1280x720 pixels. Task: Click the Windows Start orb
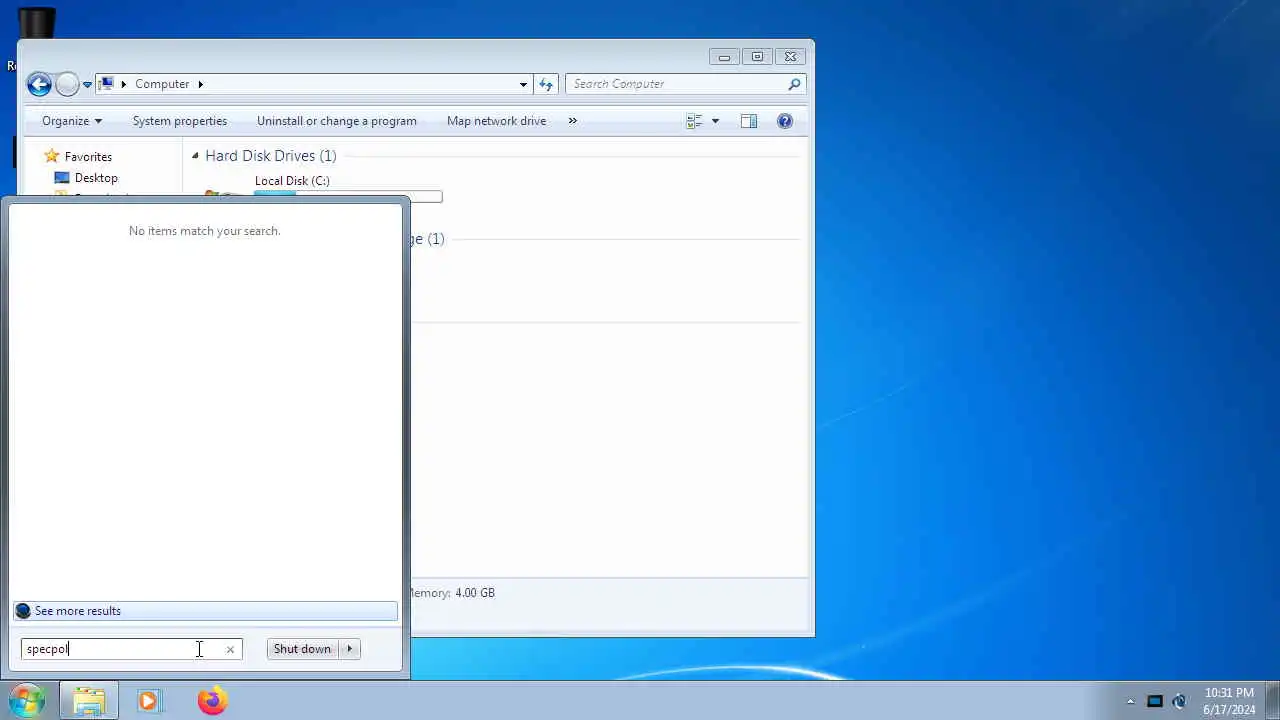click(27, 700)
